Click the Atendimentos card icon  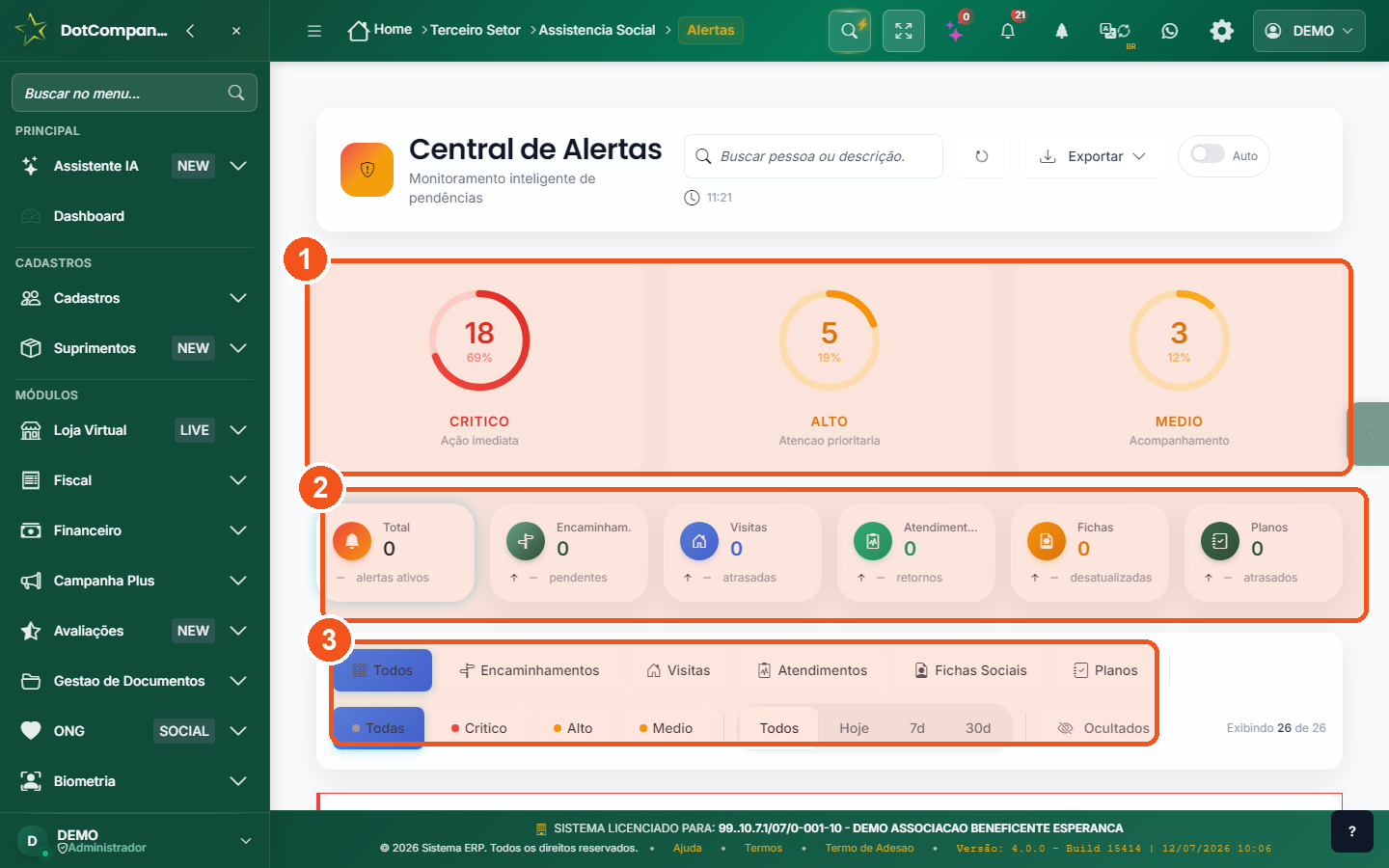pos(873,541)
